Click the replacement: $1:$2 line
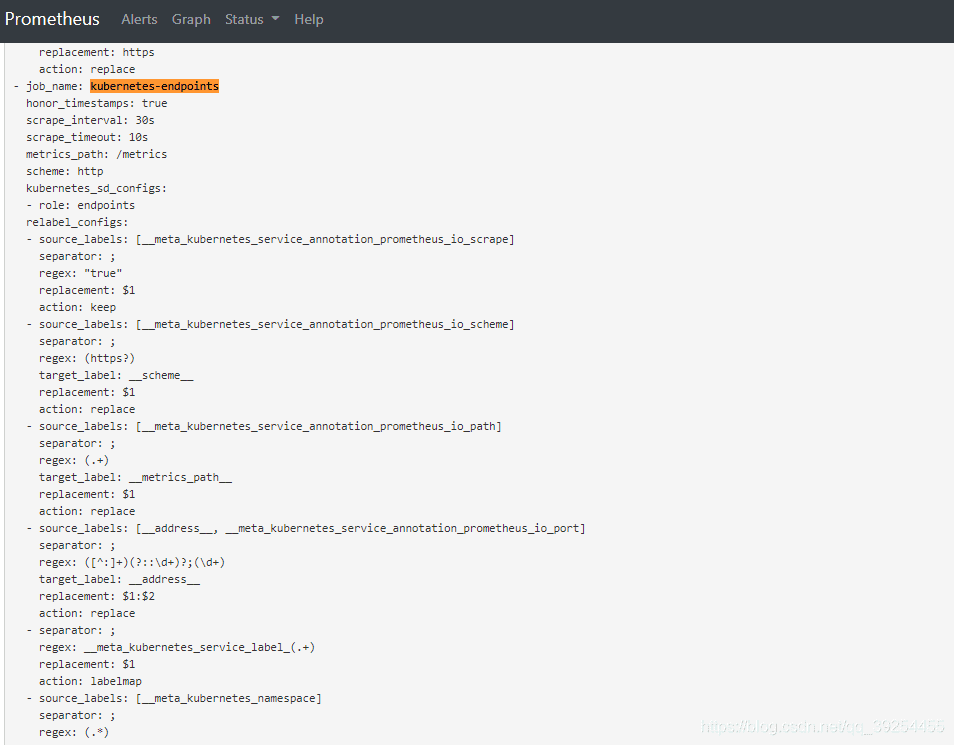This screenshot has width=954, height=745. click(x=97, y=596)
